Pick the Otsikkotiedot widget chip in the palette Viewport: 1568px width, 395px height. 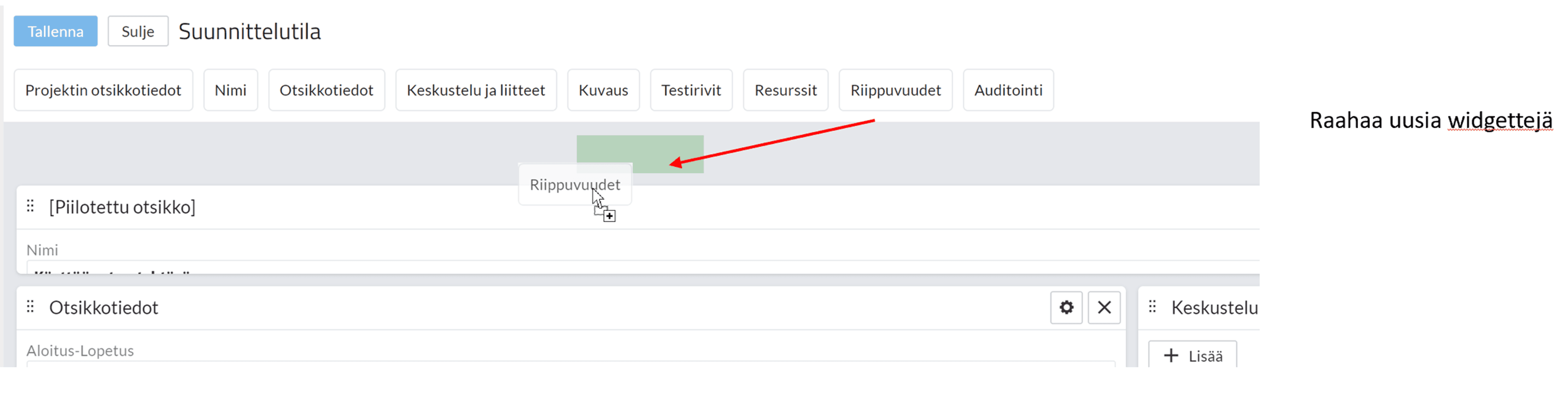point(326,90)
